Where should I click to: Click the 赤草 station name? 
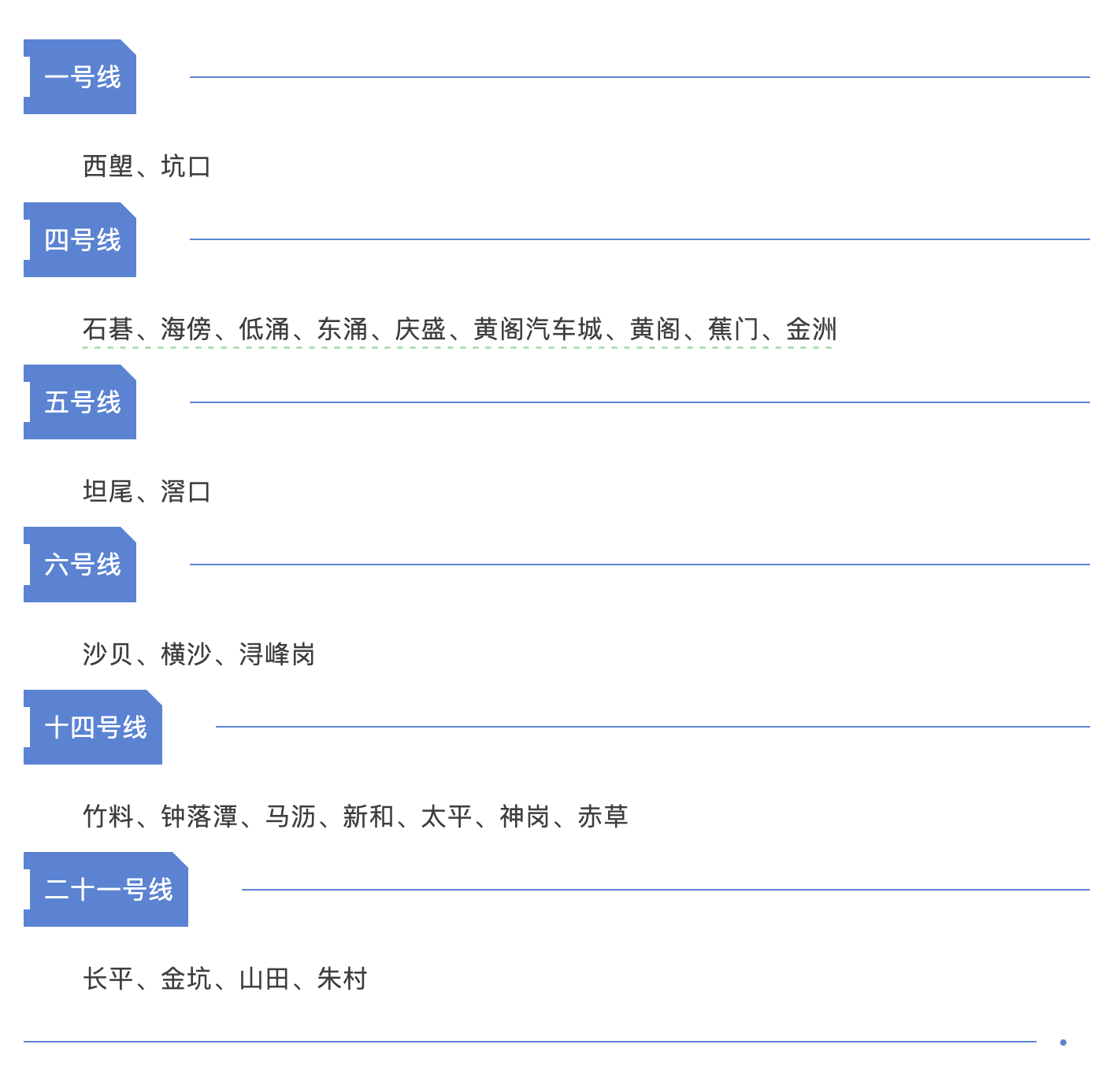click(x=603, y=817)
